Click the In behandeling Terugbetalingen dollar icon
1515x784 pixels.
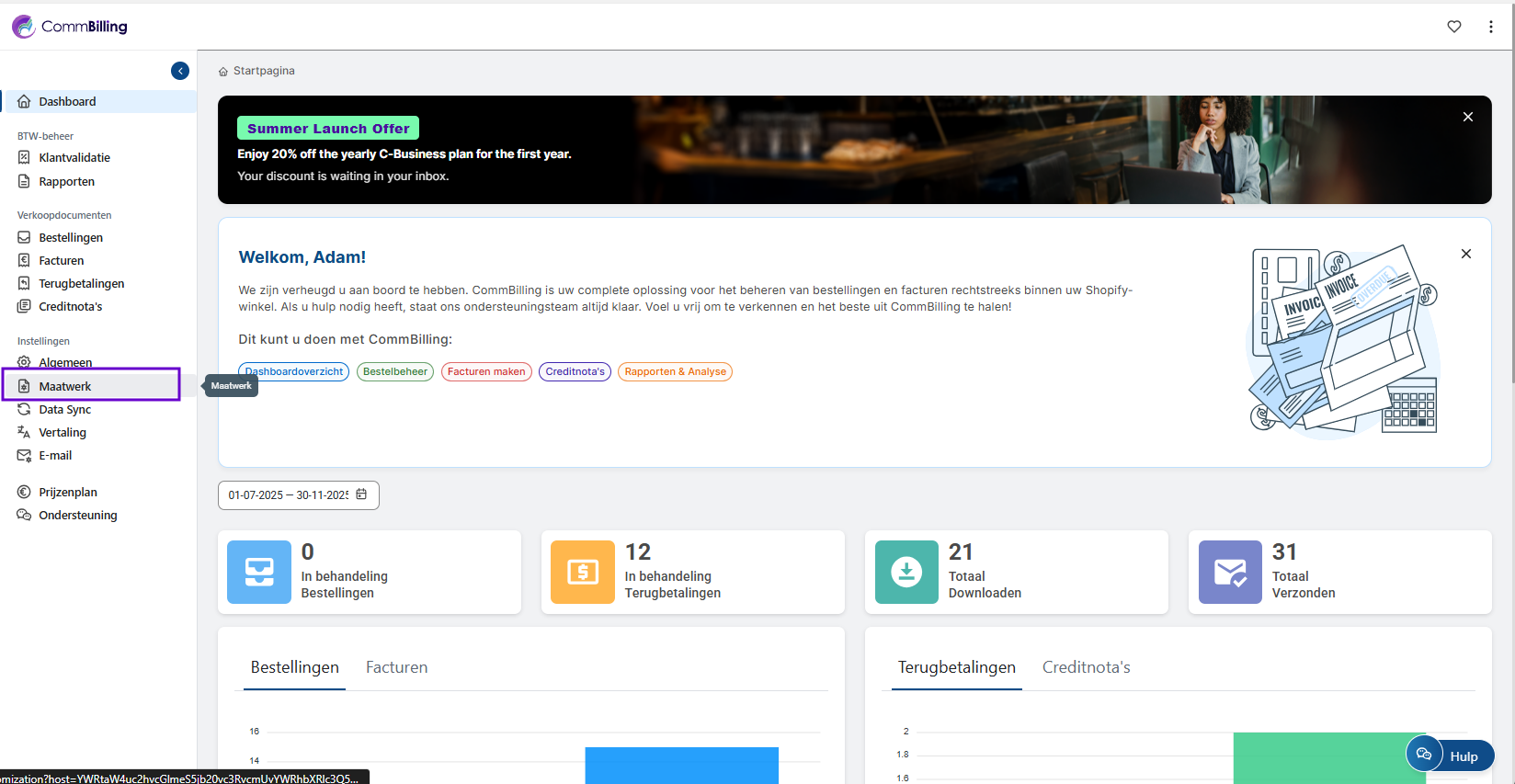coord(583,572)
